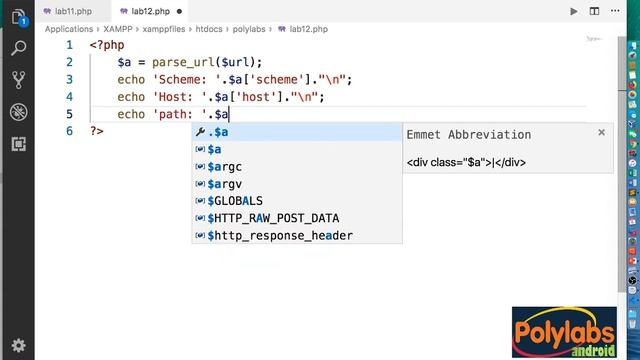Click the ?> closing tag

tap(97, 131)
